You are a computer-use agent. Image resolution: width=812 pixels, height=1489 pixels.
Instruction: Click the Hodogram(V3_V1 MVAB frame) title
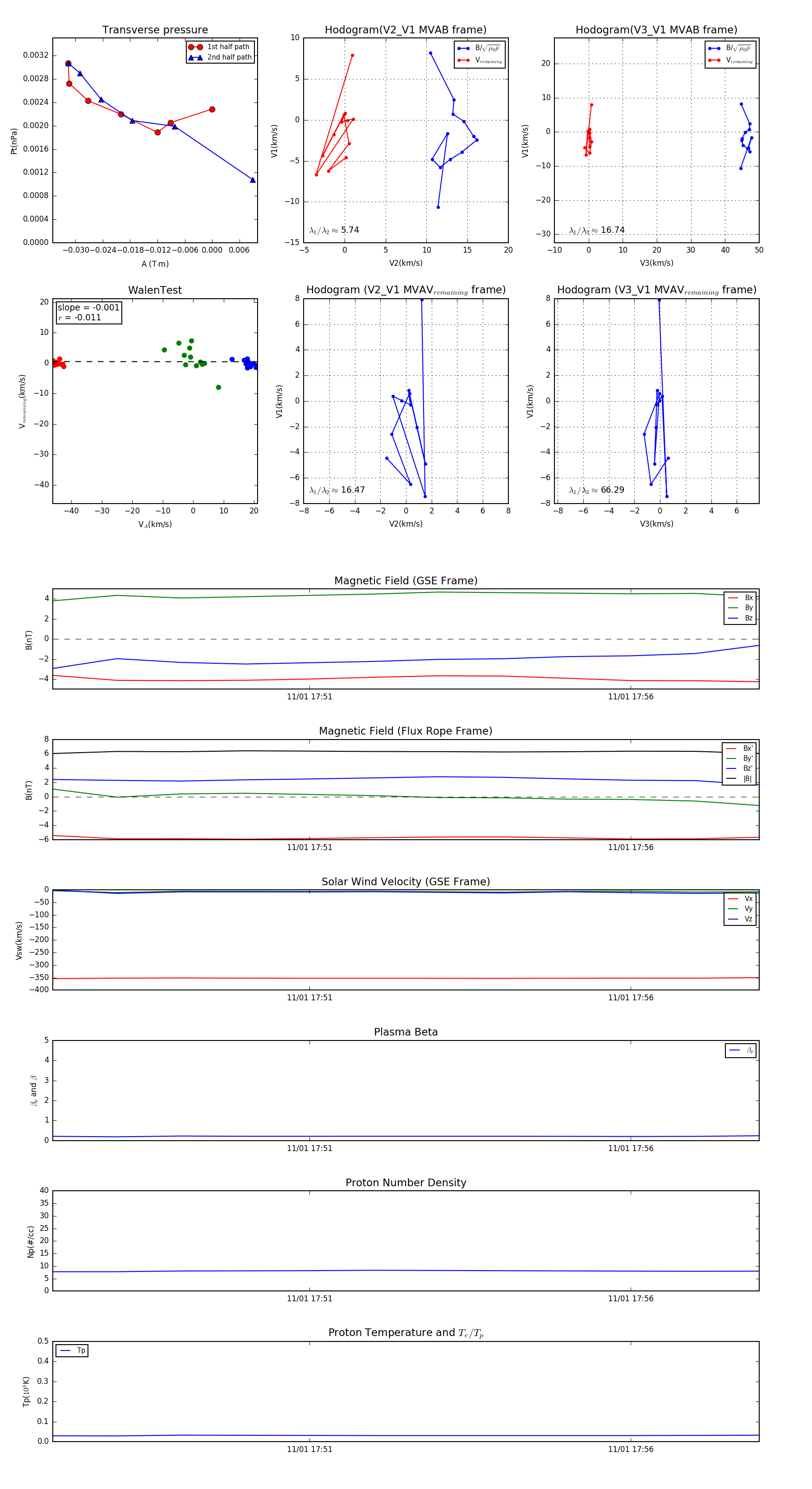pyautogui.click(x=656, y=30)
